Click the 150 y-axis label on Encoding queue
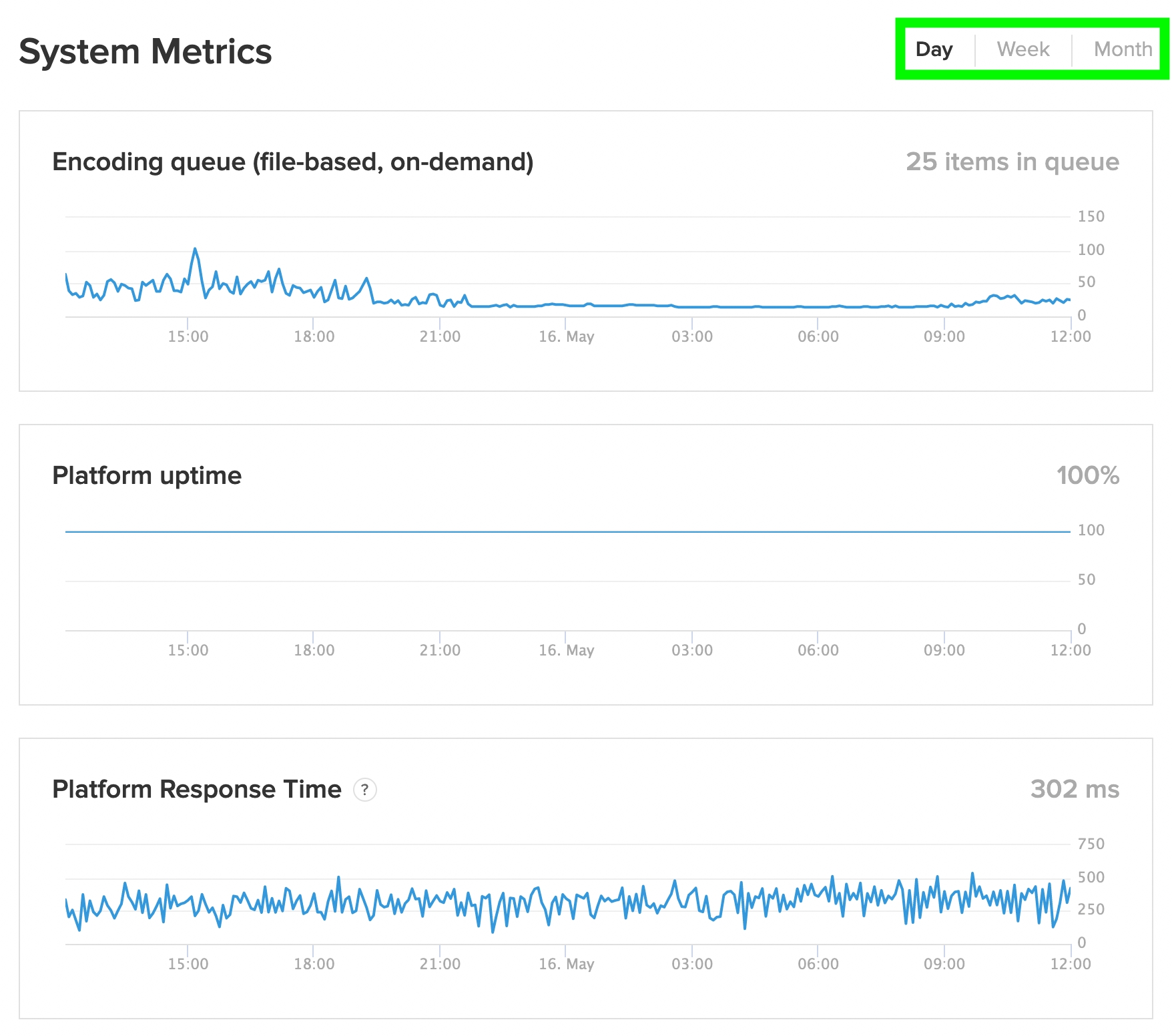The width and height of the screenshot is (1172, 1036). pos(1091,216)
